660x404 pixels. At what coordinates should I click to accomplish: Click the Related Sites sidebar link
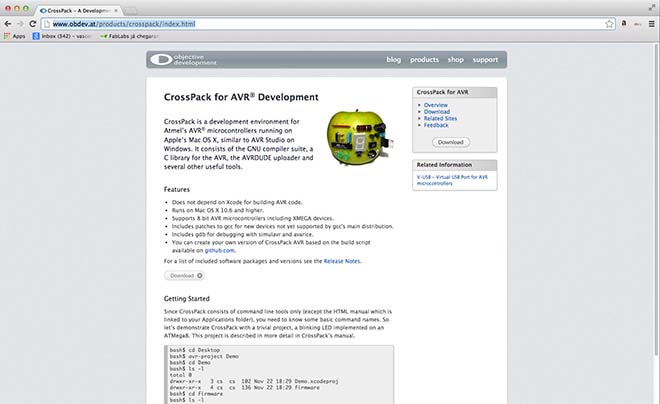440,118
